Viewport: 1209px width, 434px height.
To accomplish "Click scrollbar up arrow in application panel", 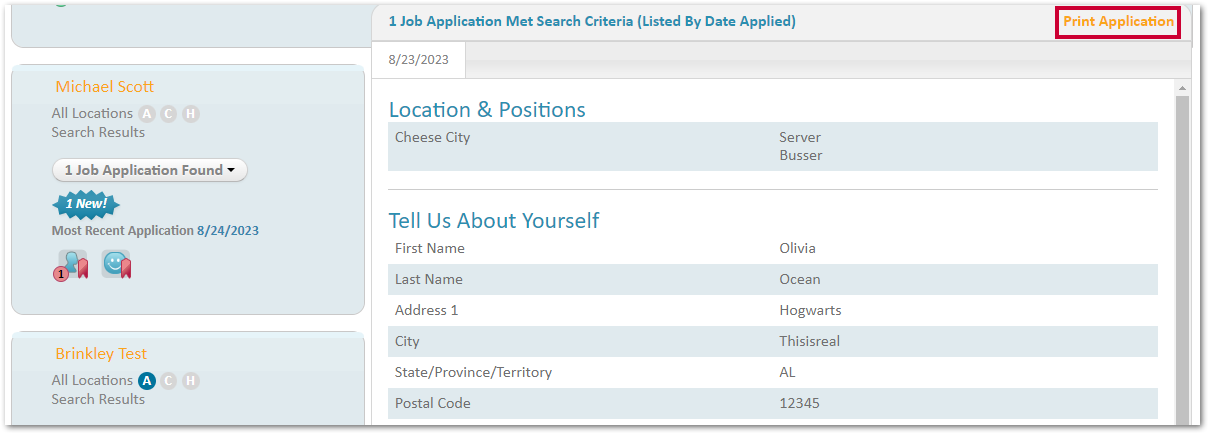I will pos(1183,88).
